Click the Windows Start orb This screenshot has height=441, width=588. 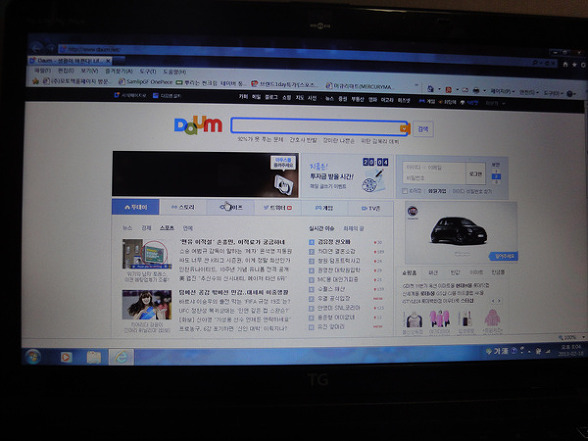coord(33,356)
